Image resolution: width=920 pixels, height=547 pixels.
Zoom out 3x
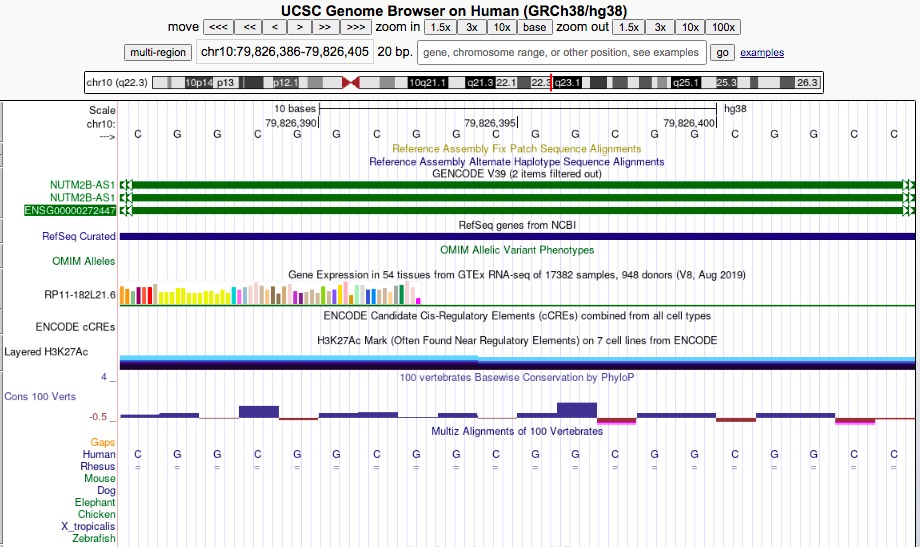click(660, 27)
